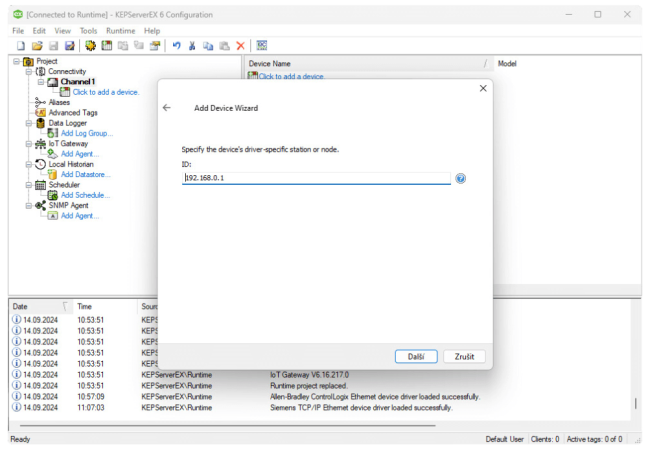
Task: Click Add Agent under SNMP Agent
Action: coord(80,216)
